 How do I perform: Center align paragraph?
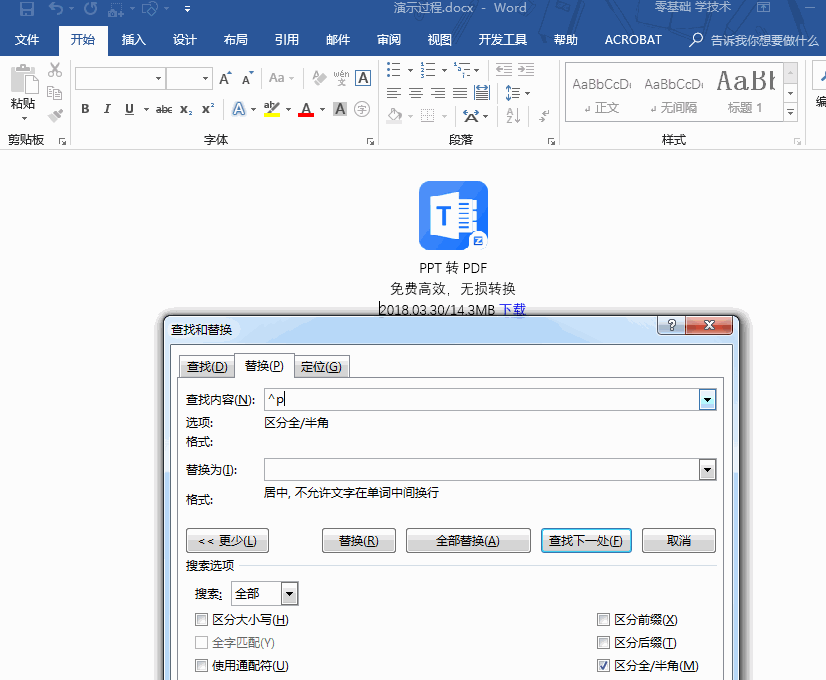tap(416, 93)
